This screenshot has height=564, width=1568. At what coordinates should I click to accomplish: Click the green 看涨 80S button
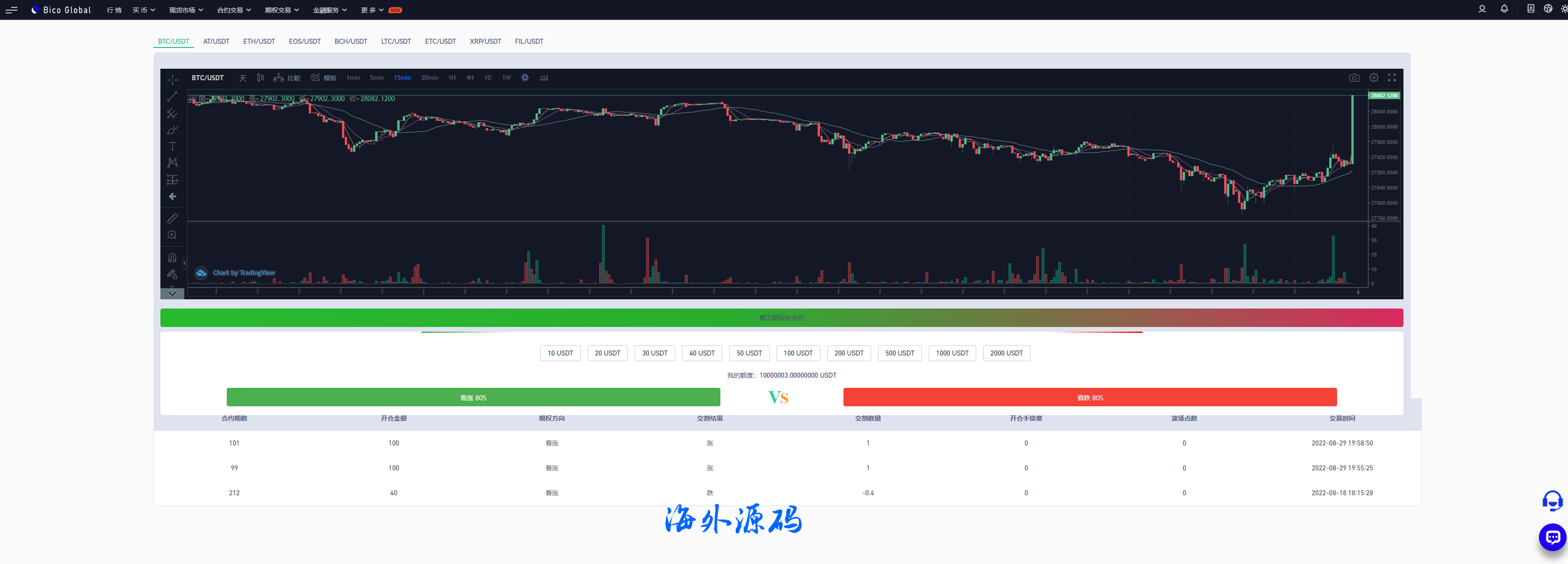coord(473,398)
